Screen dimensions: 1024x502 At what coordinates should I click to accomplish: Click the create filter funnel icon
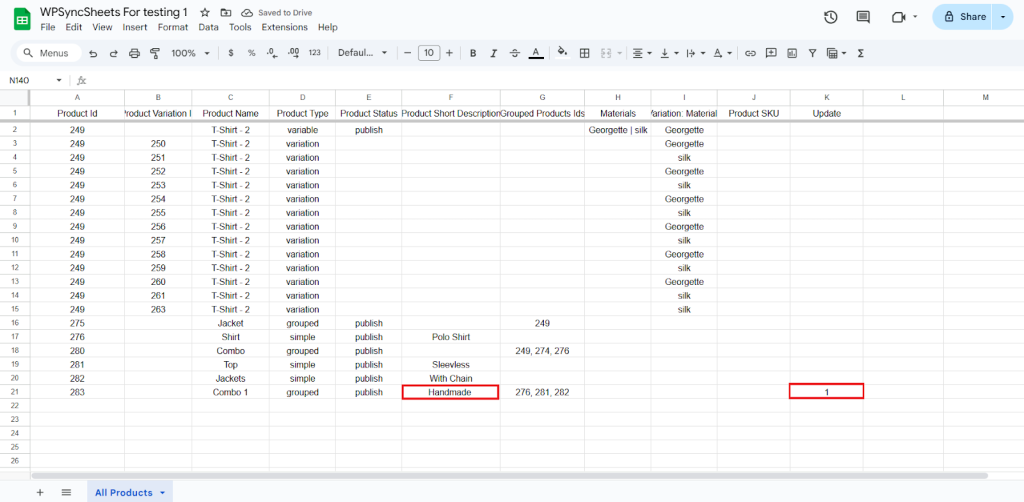[x=812, y=53]
